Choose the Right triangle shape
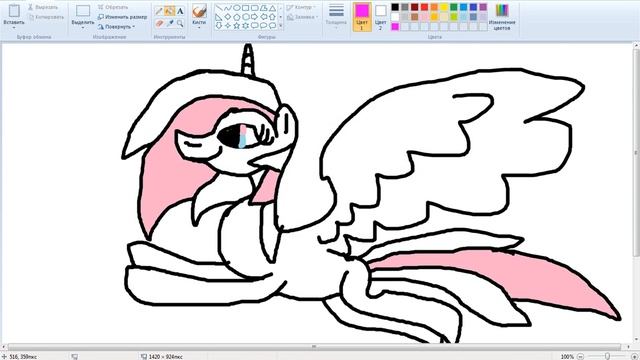This screenshot has height=360, width=640. click(219, 17)
